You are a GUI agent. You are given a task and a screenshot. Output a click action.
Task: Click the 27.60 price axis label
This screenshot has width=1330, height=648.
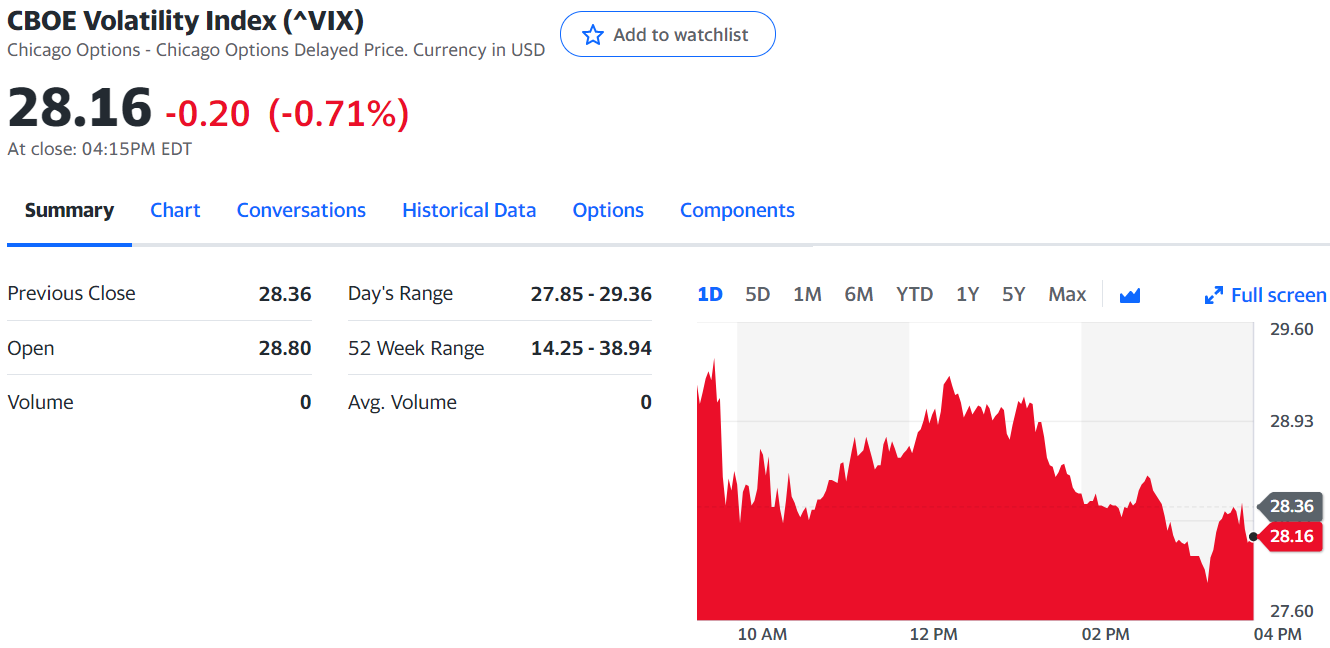tap(1292, 611)
